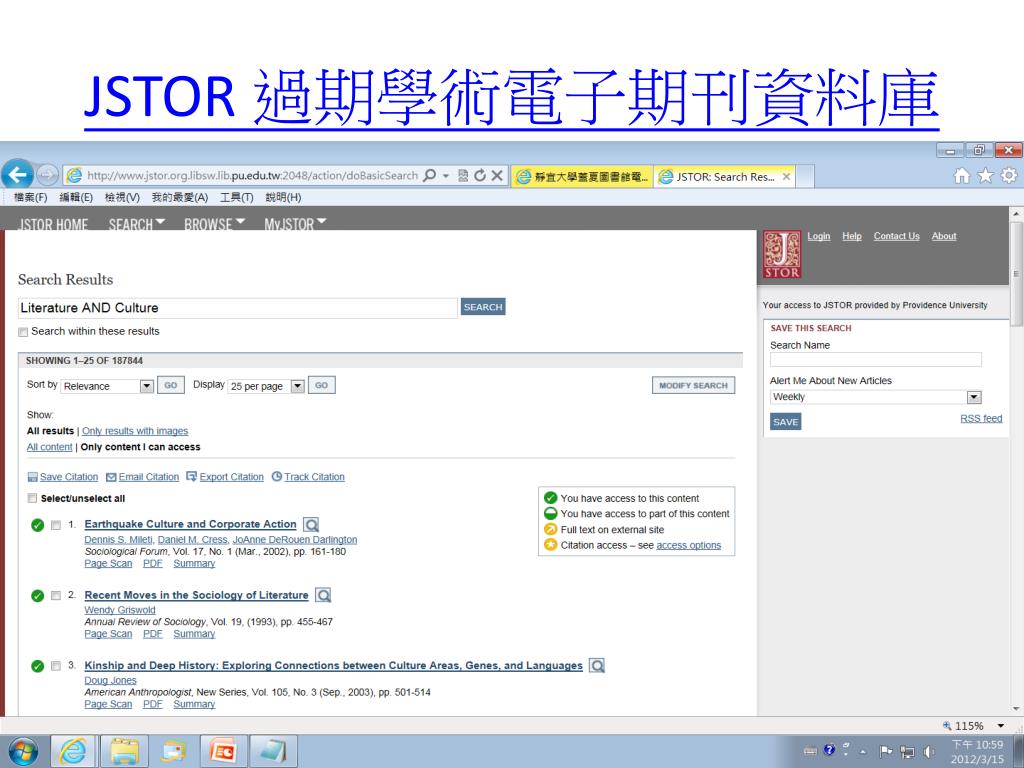This screenshot has width=1024, height=768.
Task: Click the Action Center flag icon in tray
Action: (x=886, y=752)
